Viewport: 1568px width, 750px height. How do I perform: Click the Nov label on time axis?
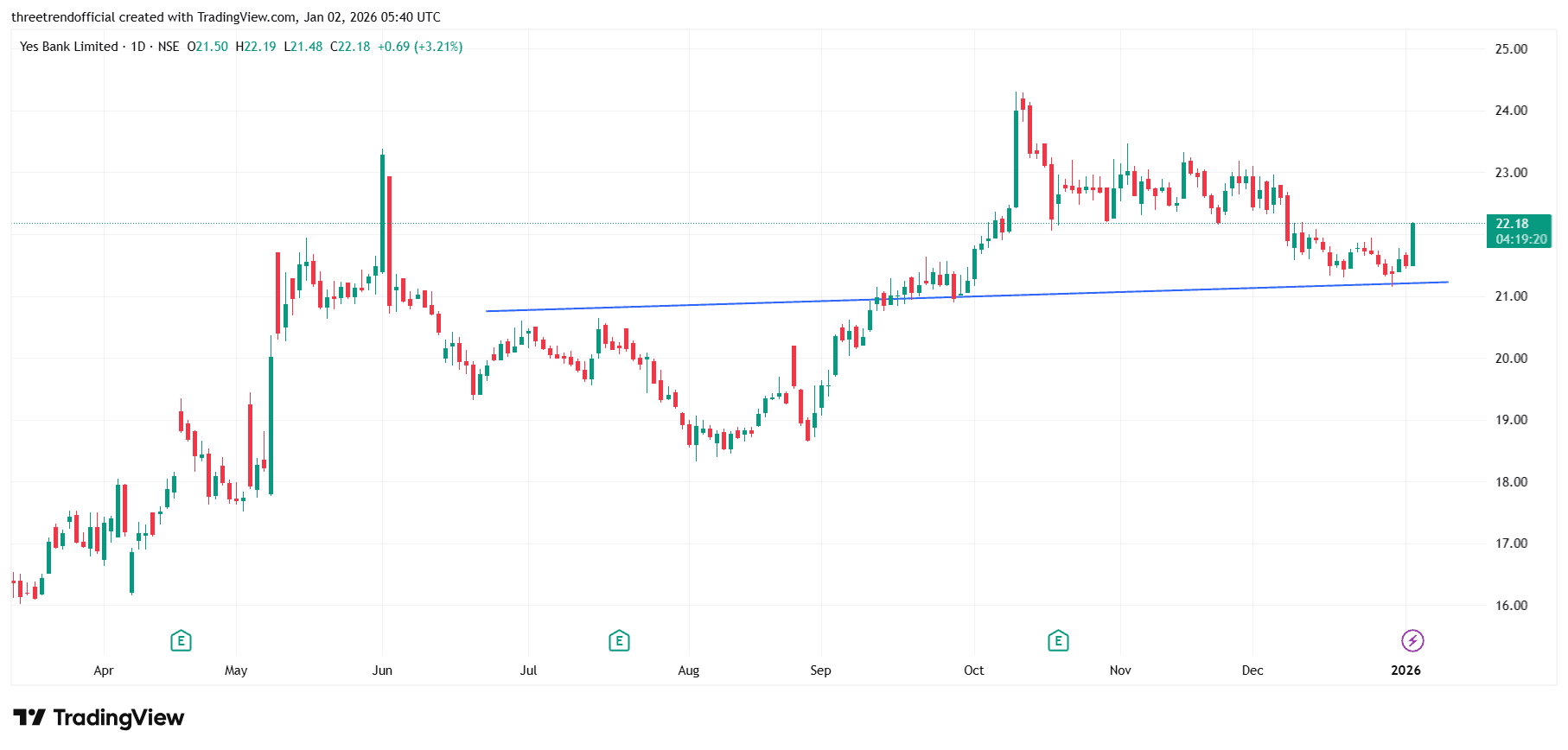point(1120,671)
